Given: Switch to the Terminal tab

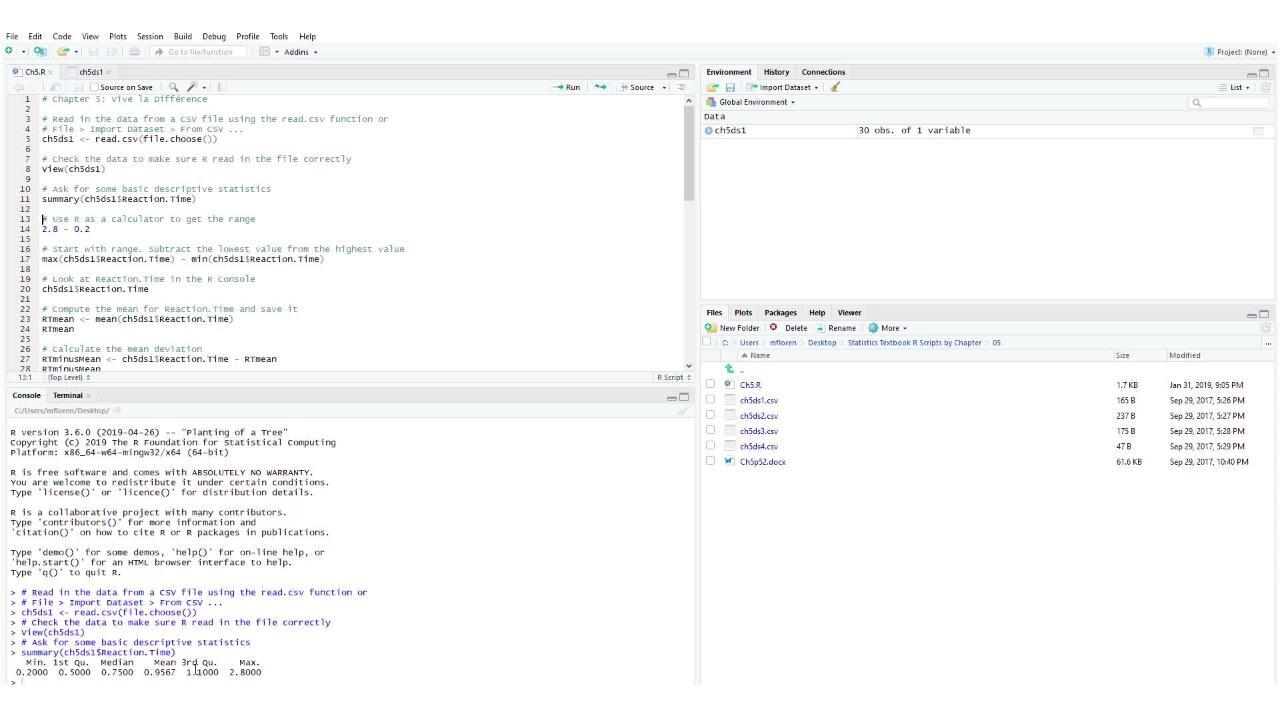Looking at the screenshot, I should click(x=67, y=395).
